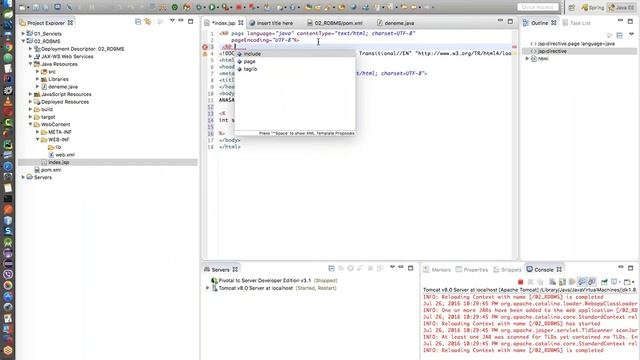Expand 01_Servlets project
The image size is (640, 360).
tap(23, 33)
